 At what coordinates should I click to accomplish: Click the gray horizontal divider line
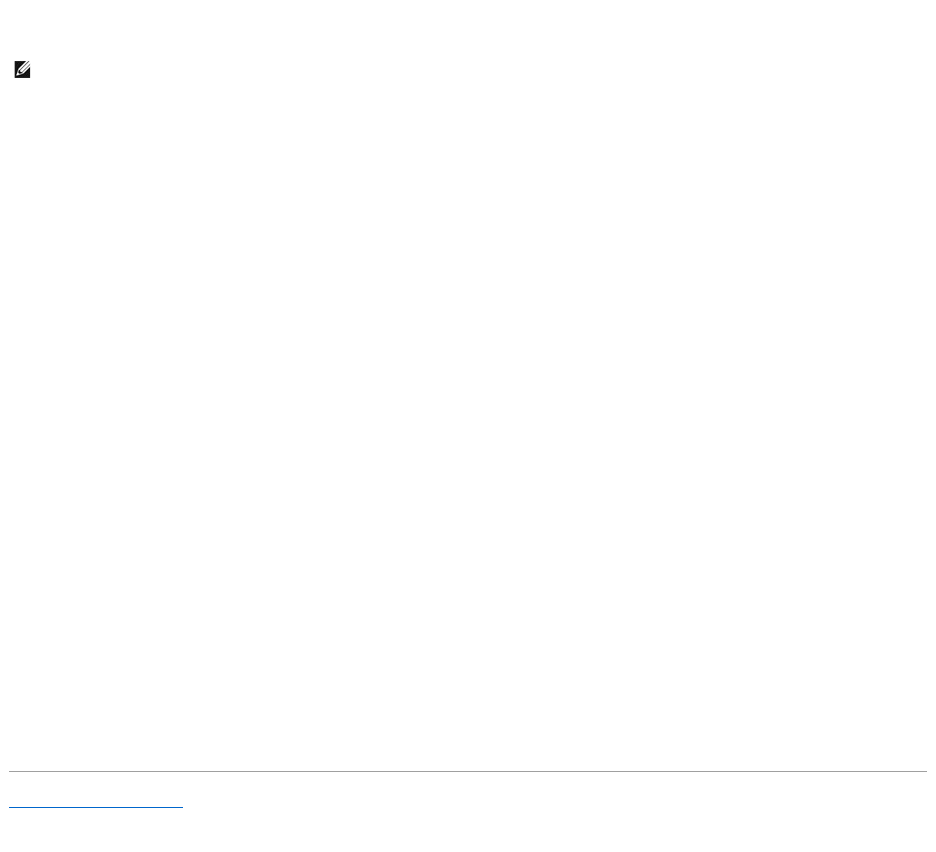(x=468, y=771)
